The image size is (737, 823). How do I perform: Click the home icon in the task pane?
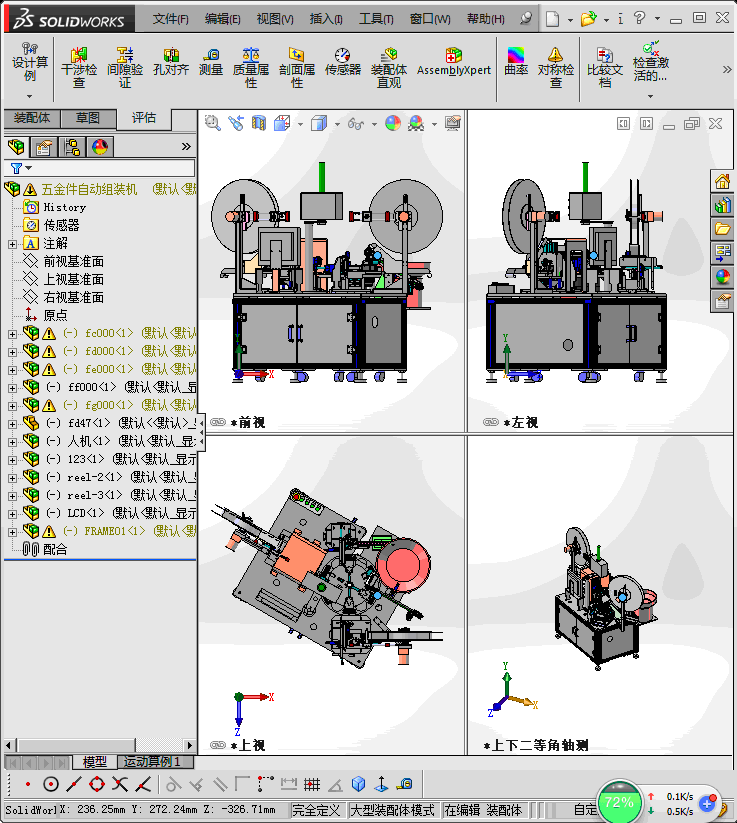point(722,182)
